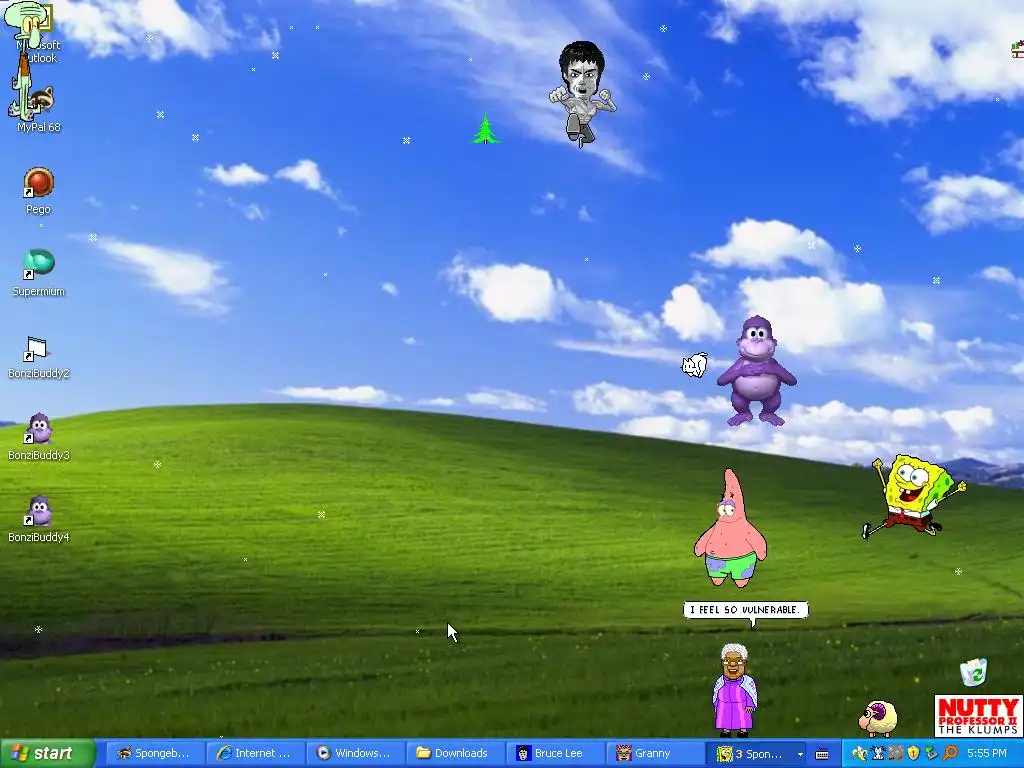This screenshot has height=768, width=1024.
Task: Click the Granny character in purple dress
Action: (734, 690)
